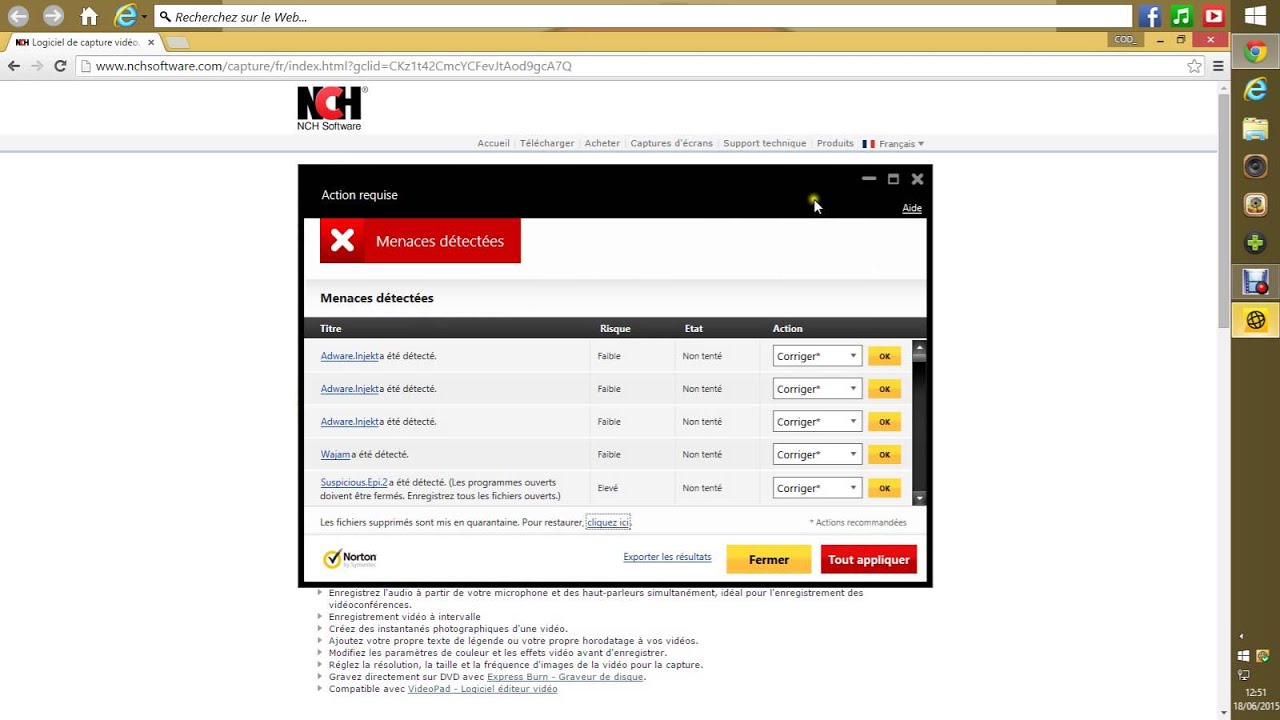This screenshot has height=720, width=1280.
Task: Open the green plus app in taskbar
Action: [x=1256, y=243]
